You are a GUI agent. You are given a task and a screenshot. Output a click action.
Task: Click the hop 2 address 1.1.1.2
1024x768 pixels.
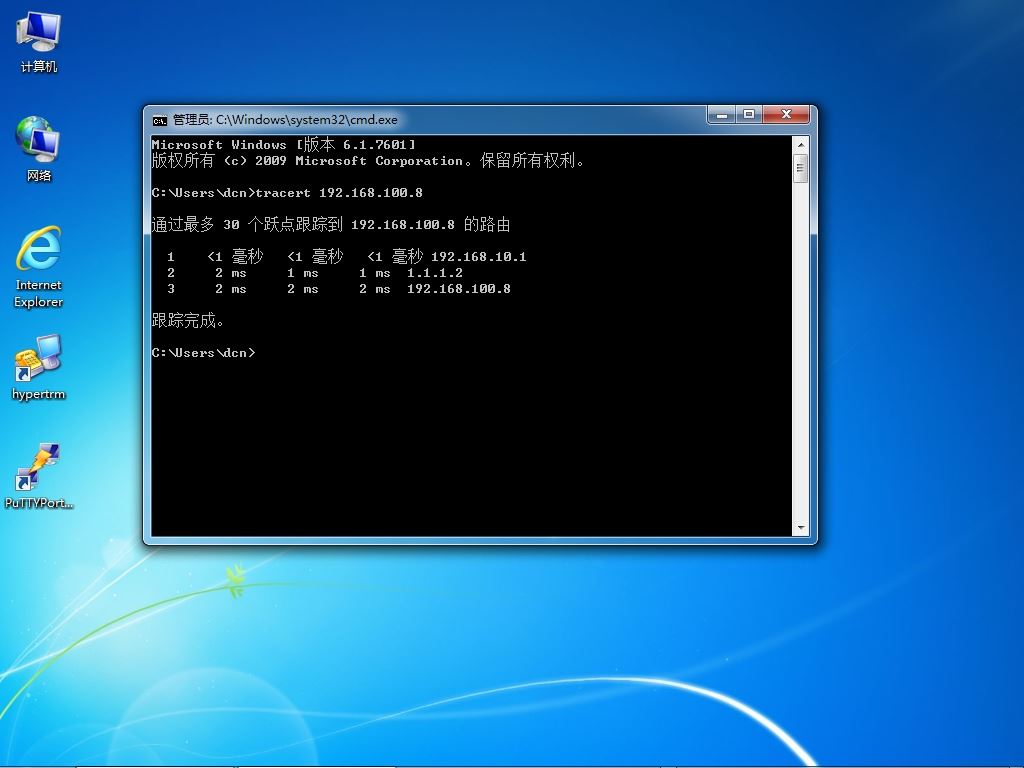pyautogui.click(x=435, y=273)
